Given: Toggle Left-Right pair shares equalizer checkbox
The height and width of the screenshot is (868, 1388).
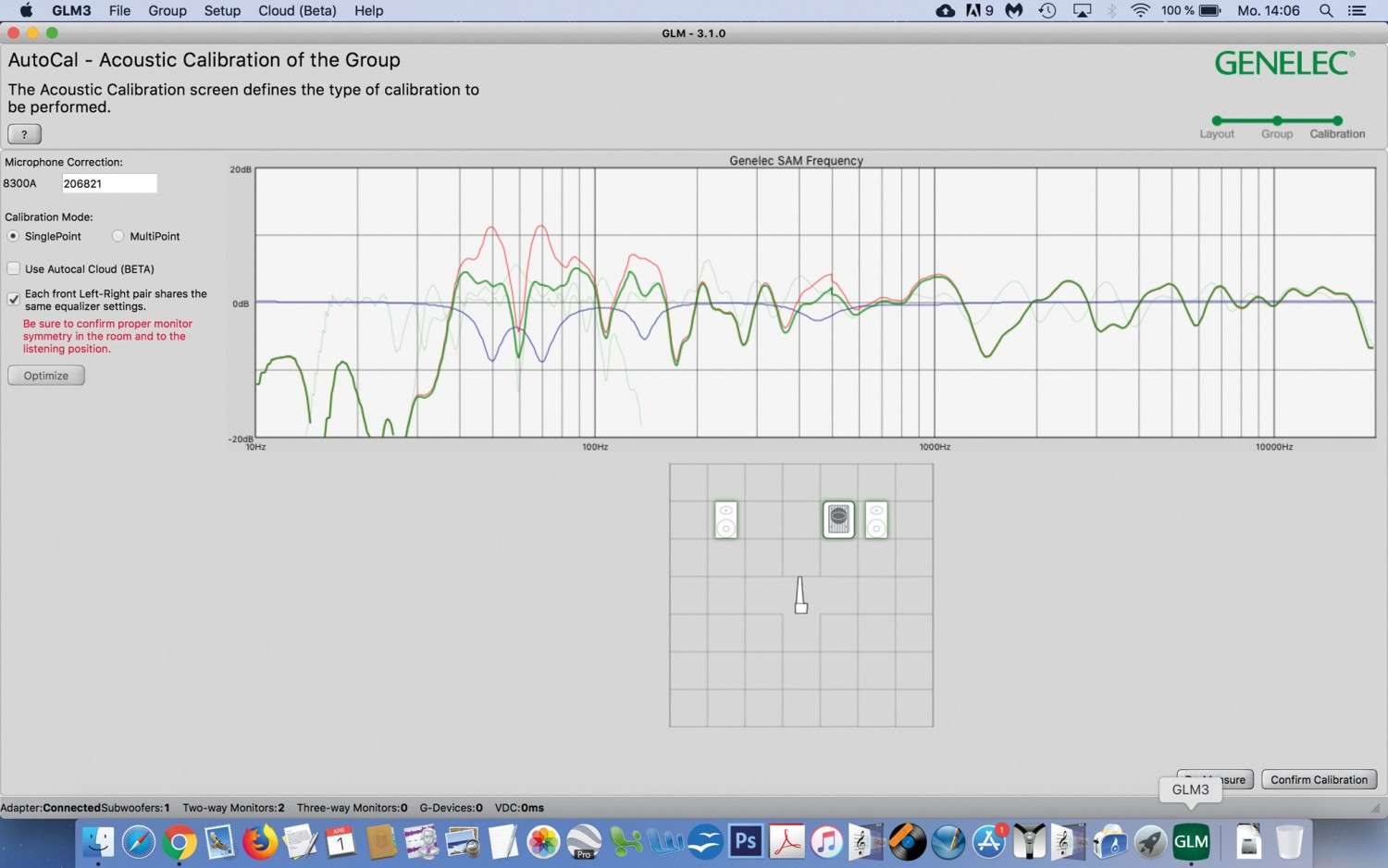Looking at the screenshot, I should click(x=14, y=299).
